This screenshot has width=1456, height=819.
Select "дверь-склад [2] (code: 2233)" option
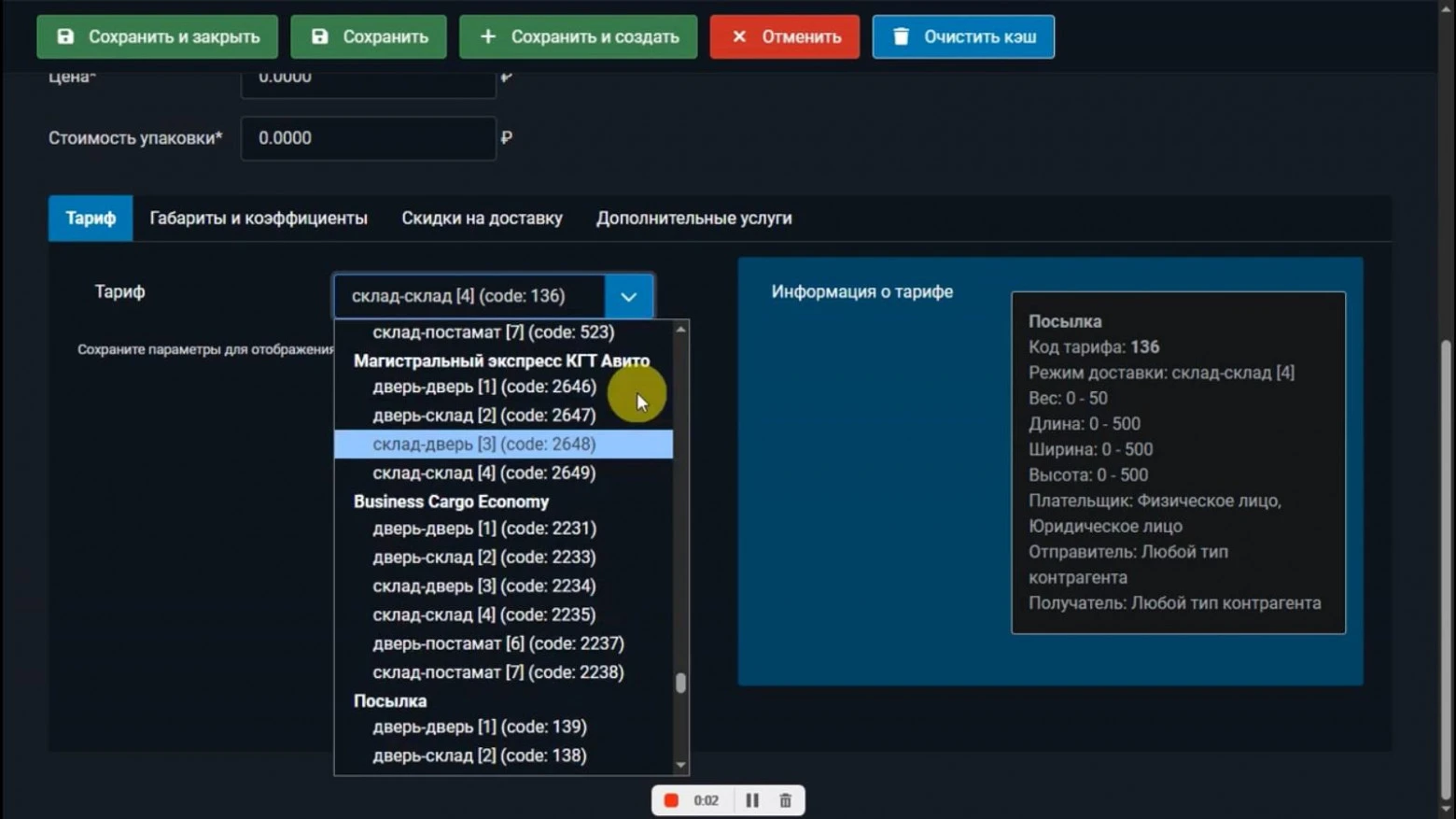tap(503, 558)
